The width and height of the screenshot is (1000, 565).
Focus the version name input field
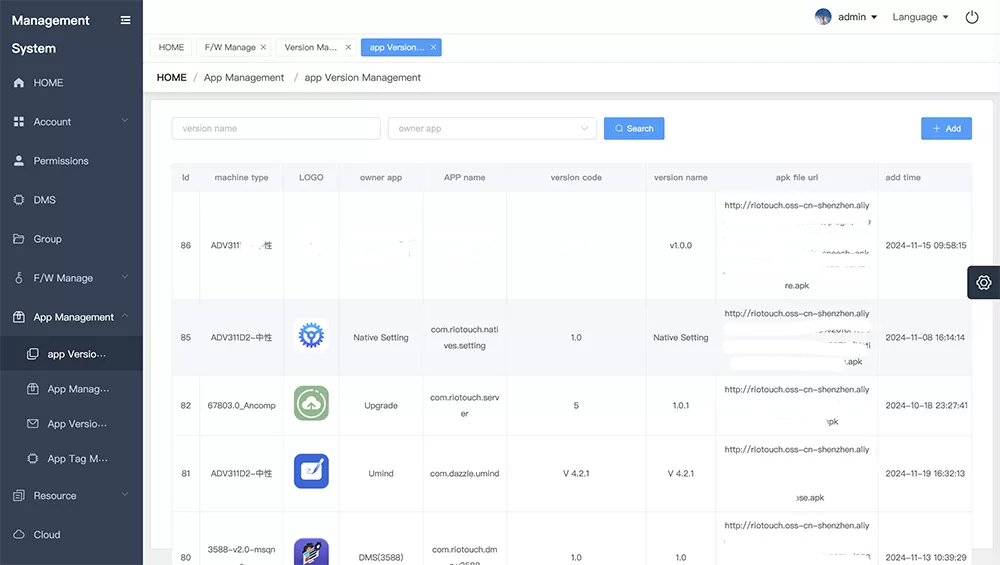click(276, 128)
